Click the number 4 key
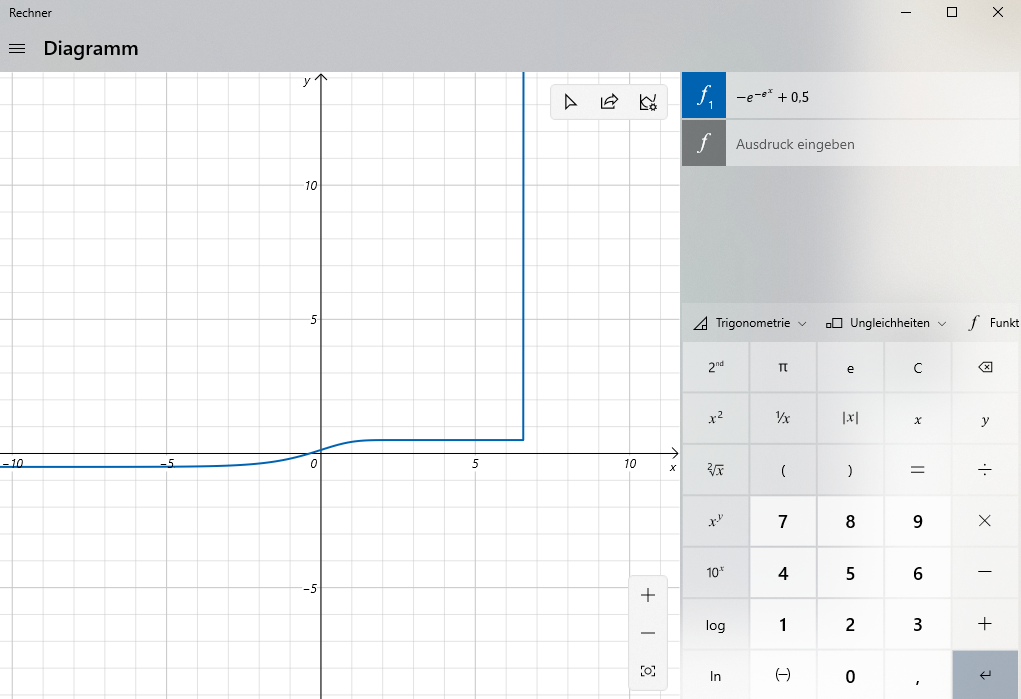Viewport: 1021px width, 699px height. pos(783,573)
